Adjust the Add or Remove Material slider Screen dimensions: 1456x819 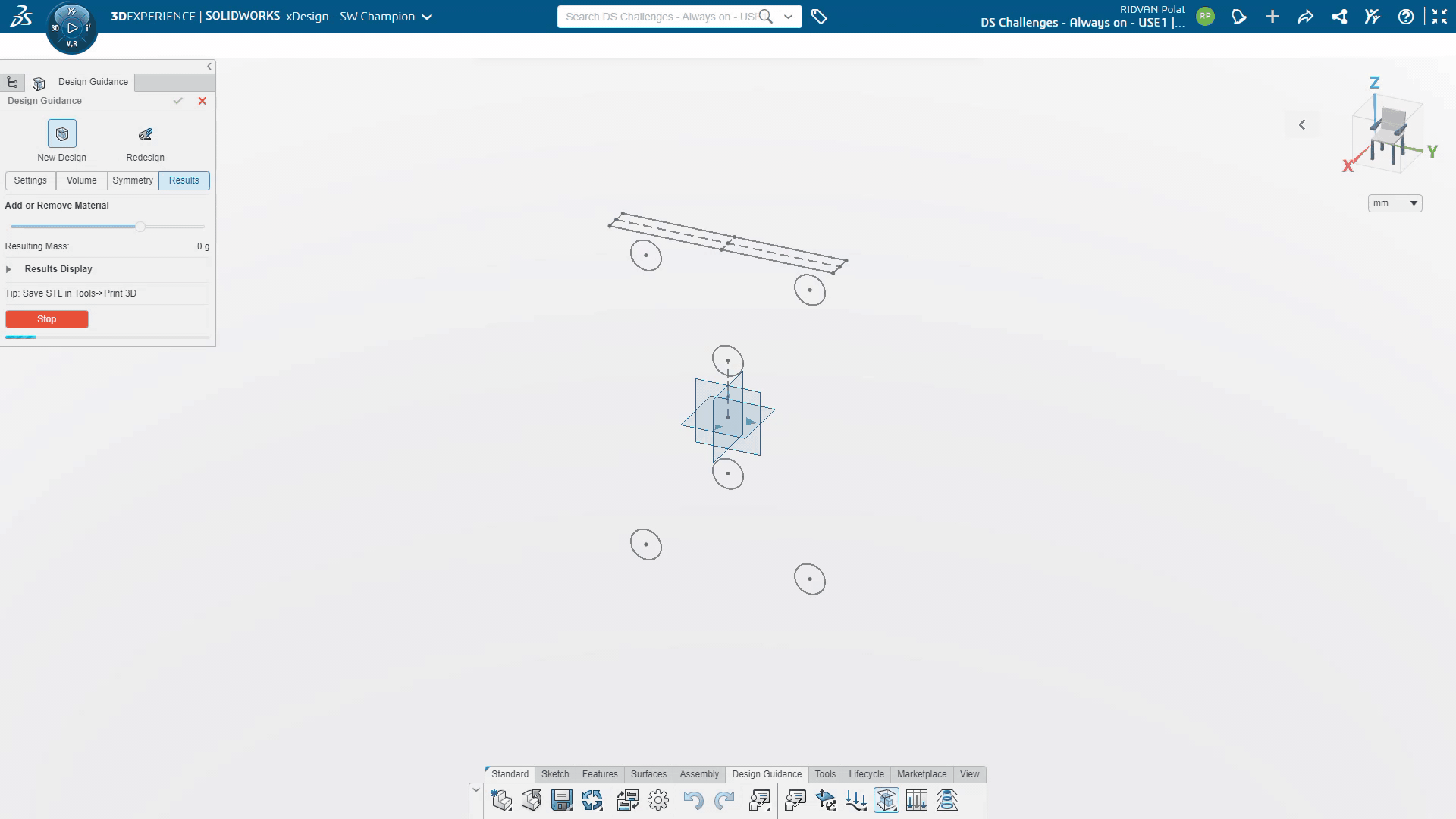(140, 226)
